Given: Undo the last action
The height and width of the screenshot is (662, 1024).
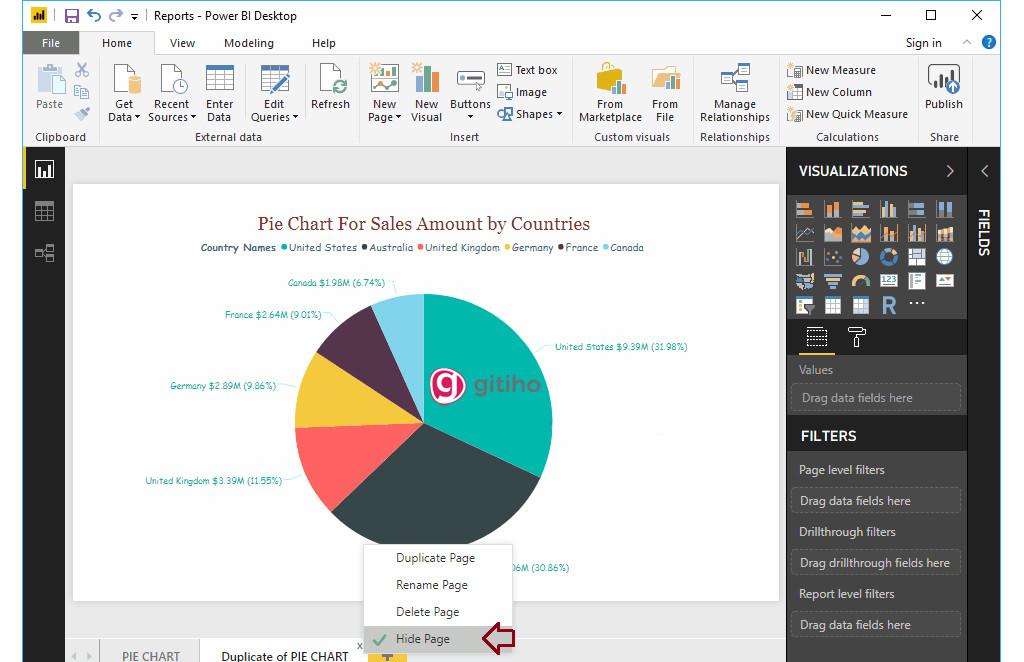Looking at the screenshot, I should coord(94,15).
